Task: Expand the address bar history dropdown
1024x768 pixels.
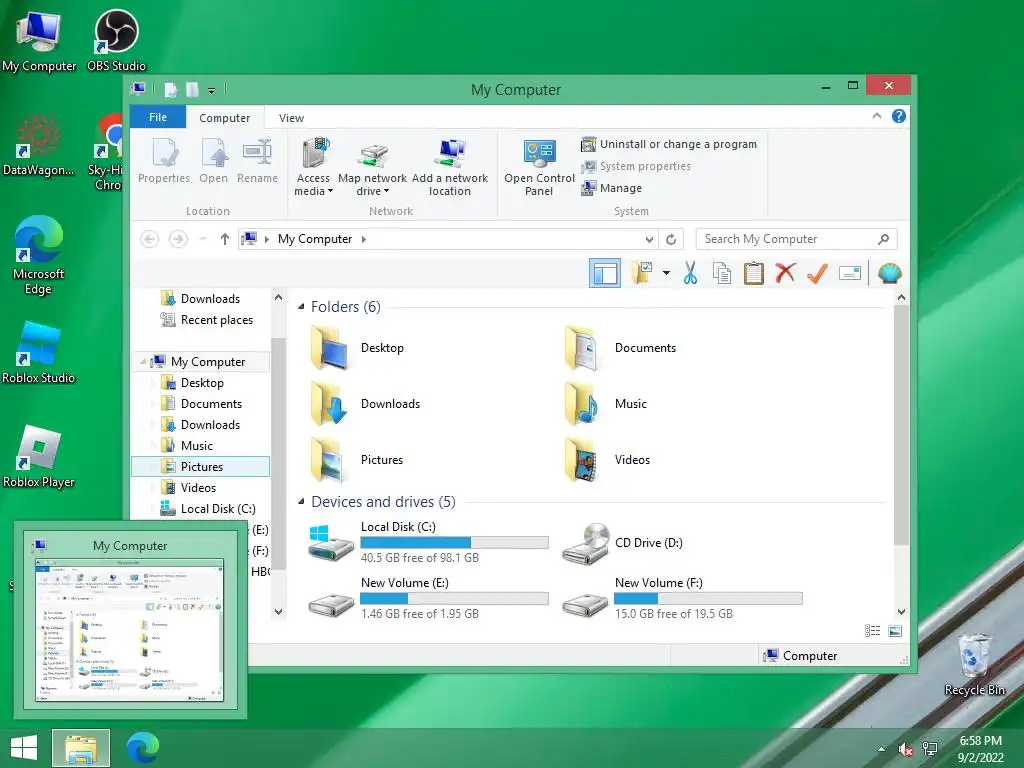Action: click(649, 240)
